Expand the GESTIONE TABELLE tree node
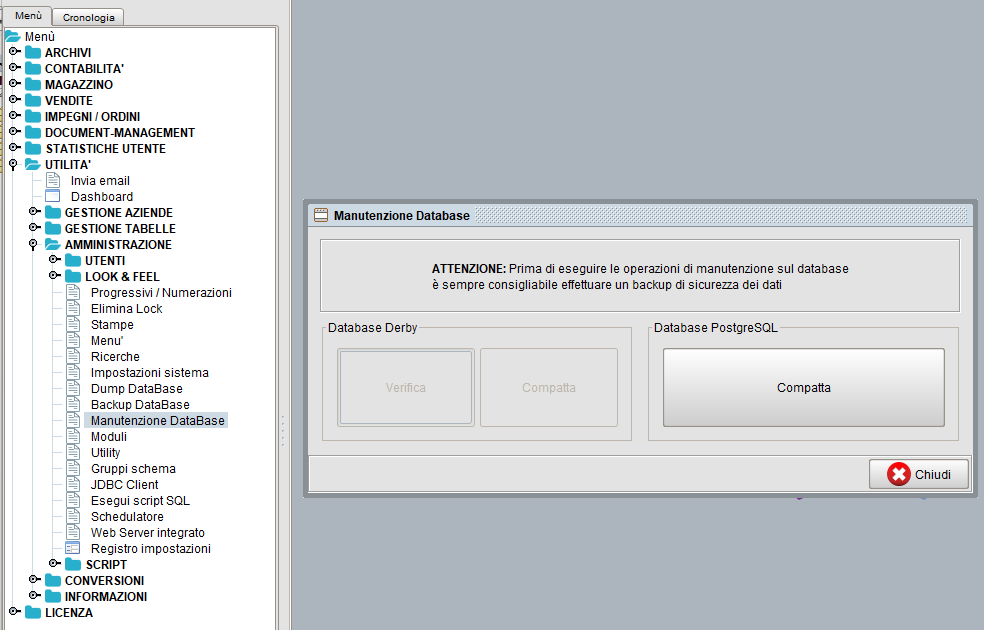This screenshot has height=630, width=984. [35, 227]
